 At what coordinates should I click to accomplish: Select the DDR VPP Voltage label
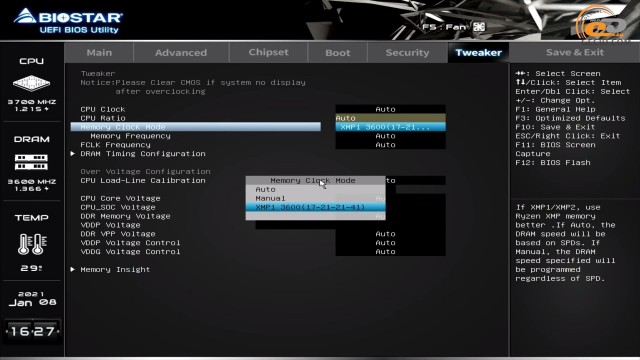(x=118, y=234)
